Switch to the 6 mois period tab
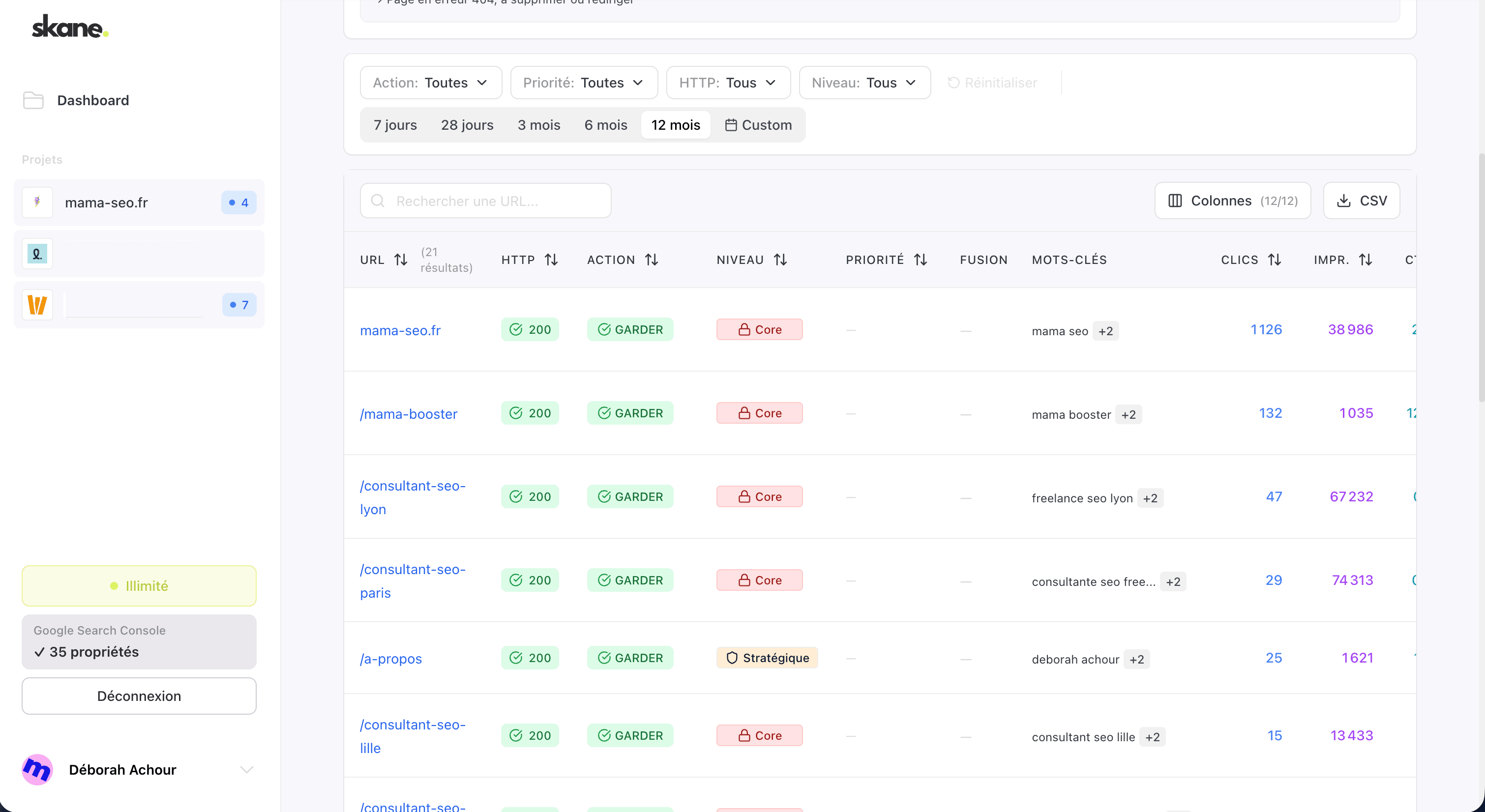Viewport: 1485px width, 812px height. [x=605, y=125]
